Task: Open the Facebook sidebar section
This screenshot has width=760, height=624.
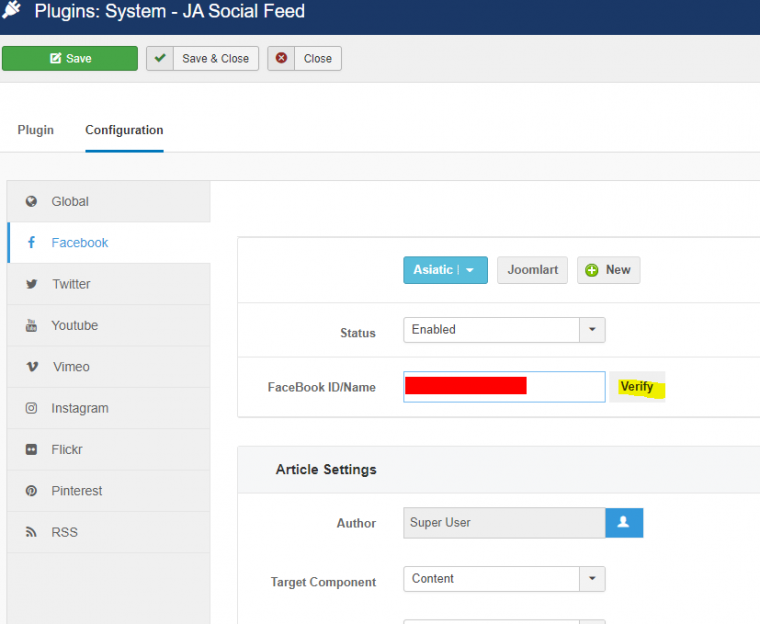Action: coord(109,242)
